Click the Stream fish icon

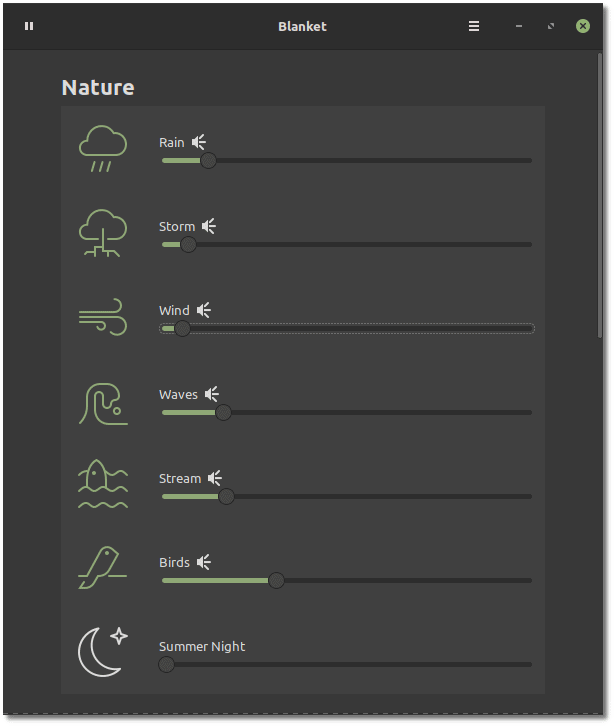tap(103, 485)
